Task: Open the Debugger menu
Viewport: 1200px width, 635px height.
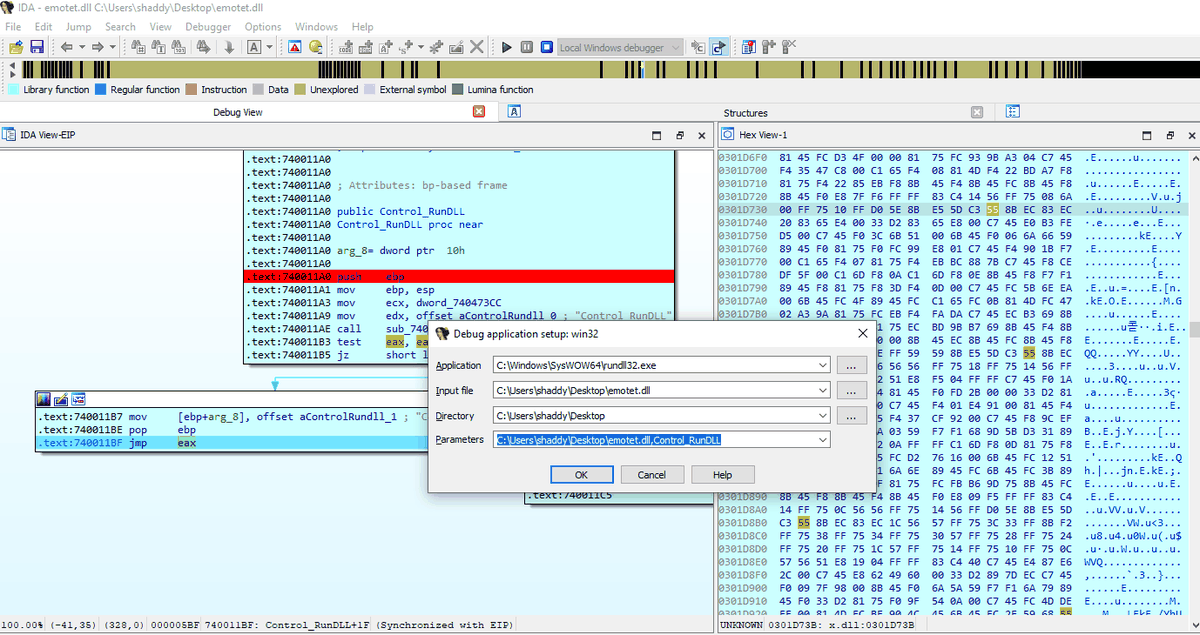Action: (209, 27)
